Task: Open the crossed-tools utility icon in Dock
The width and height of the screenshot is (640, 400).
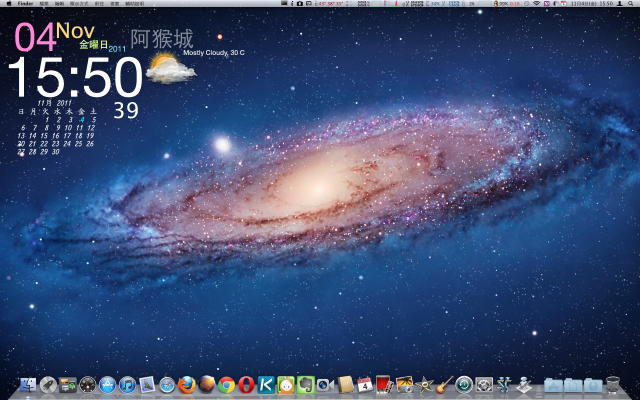Action: click(504, 385)
